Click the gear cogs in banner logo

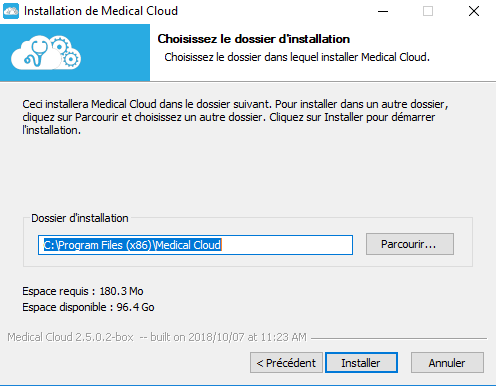coord(67,53)
